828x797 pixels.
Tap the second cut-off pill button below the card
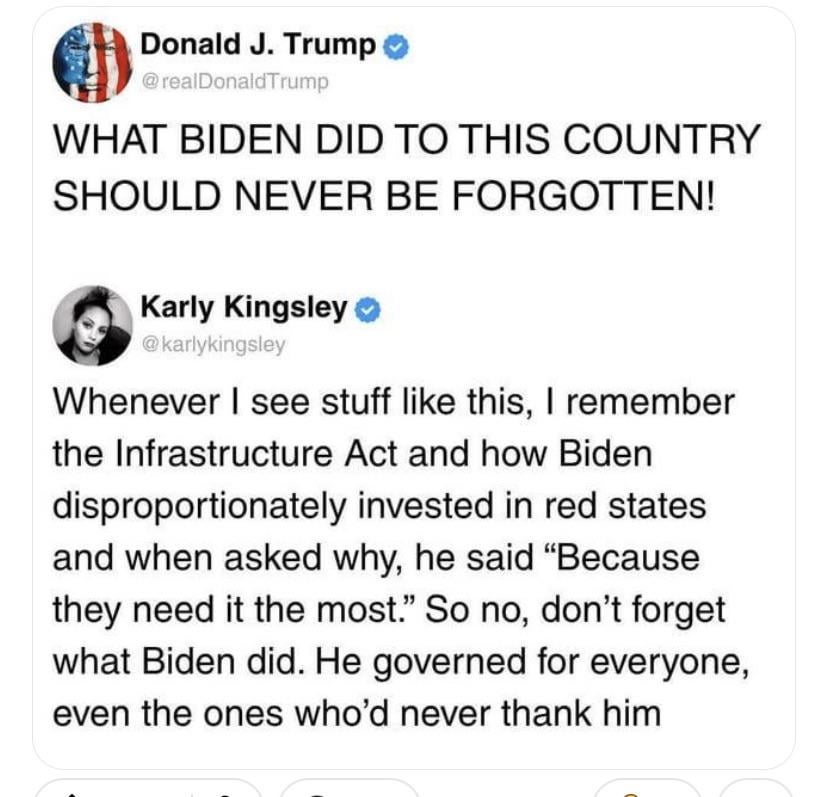350,787
